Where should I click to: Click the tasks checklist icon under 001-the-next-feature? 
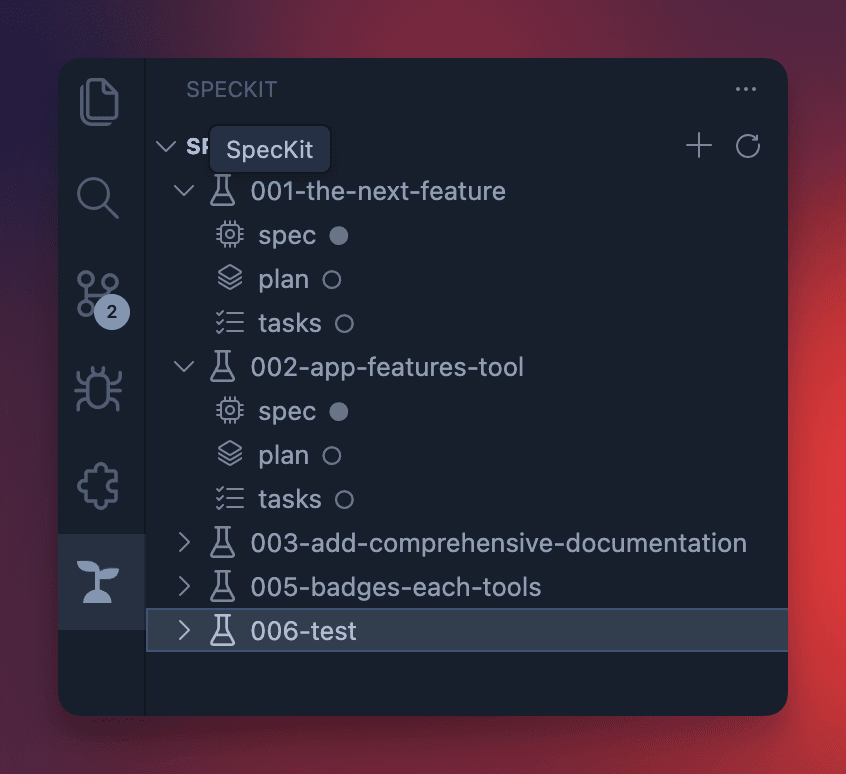pos(229,322)
